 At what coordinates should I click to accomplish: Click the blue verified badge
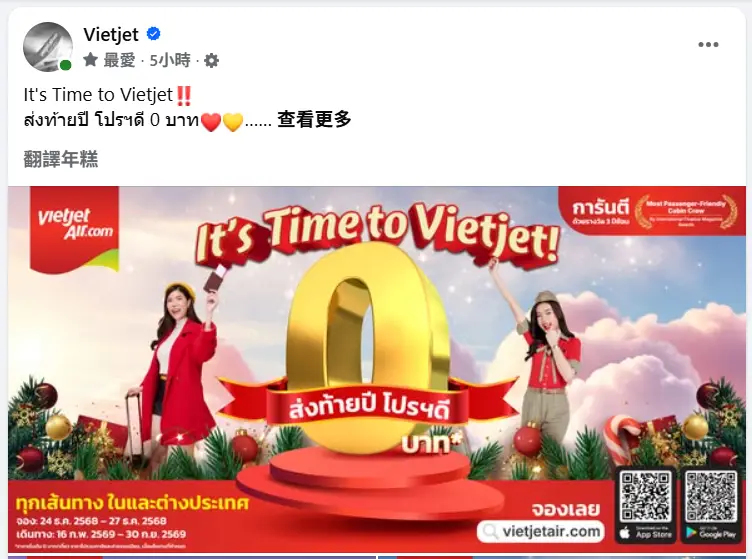[x=153, y=34]
